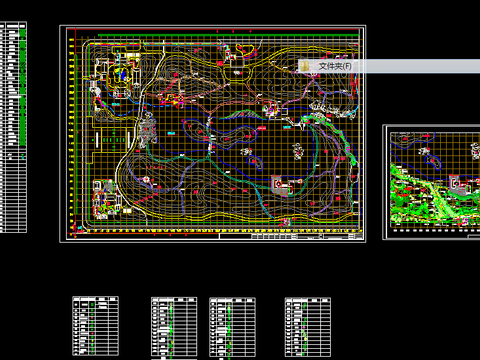Click the green column in the left legend table
The width and height of the screenshot is (480, 360).
coord(22,87)
